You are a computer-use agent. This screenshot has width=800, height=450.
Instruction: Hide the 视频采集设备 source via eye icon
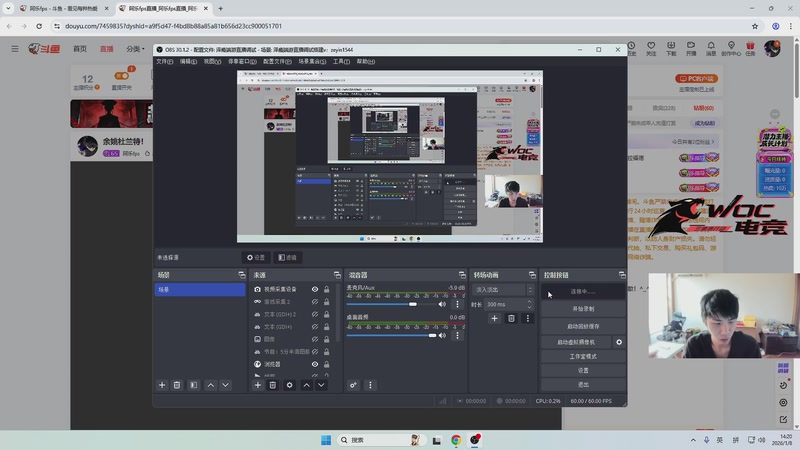click(x=315, y=289)
